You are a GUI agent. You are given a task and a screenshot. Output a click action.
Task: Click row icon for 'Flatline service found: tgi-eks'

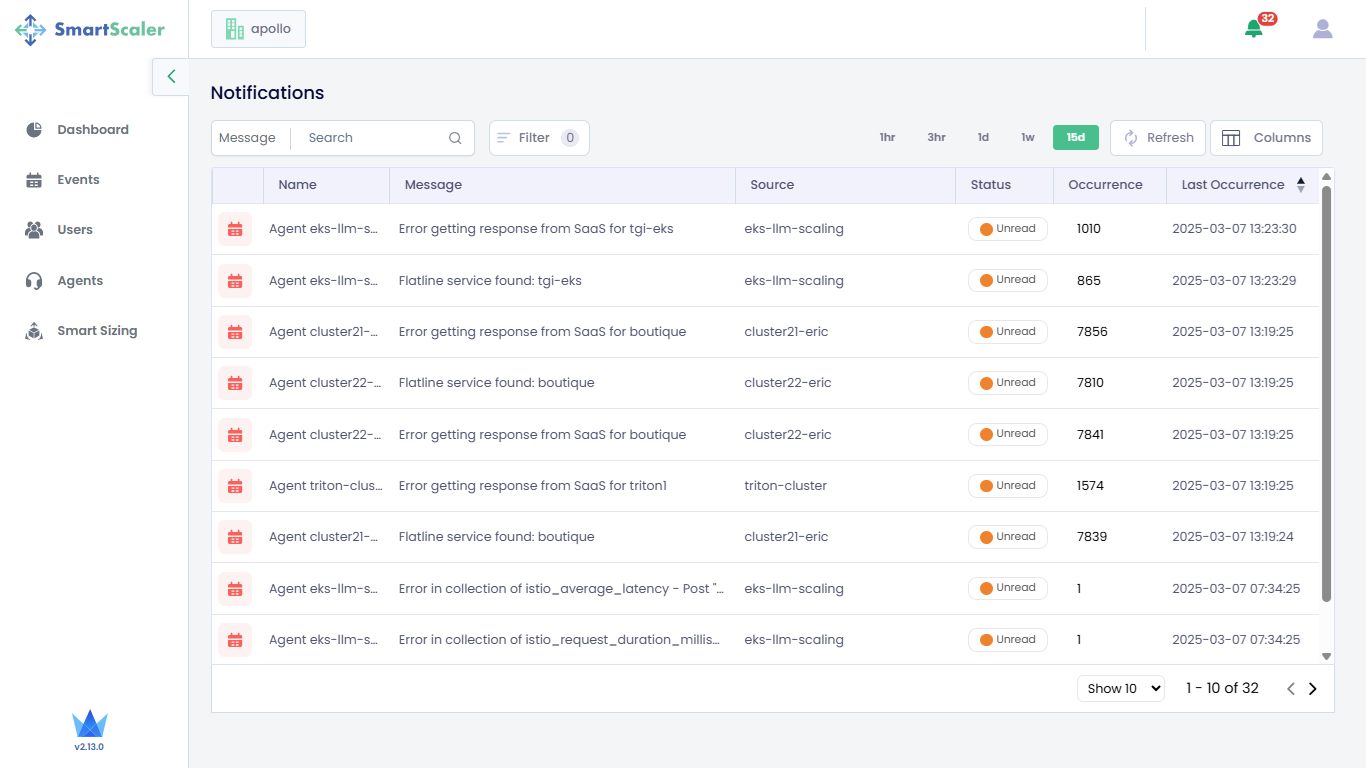pyautogui.click(x=235, y=281)
